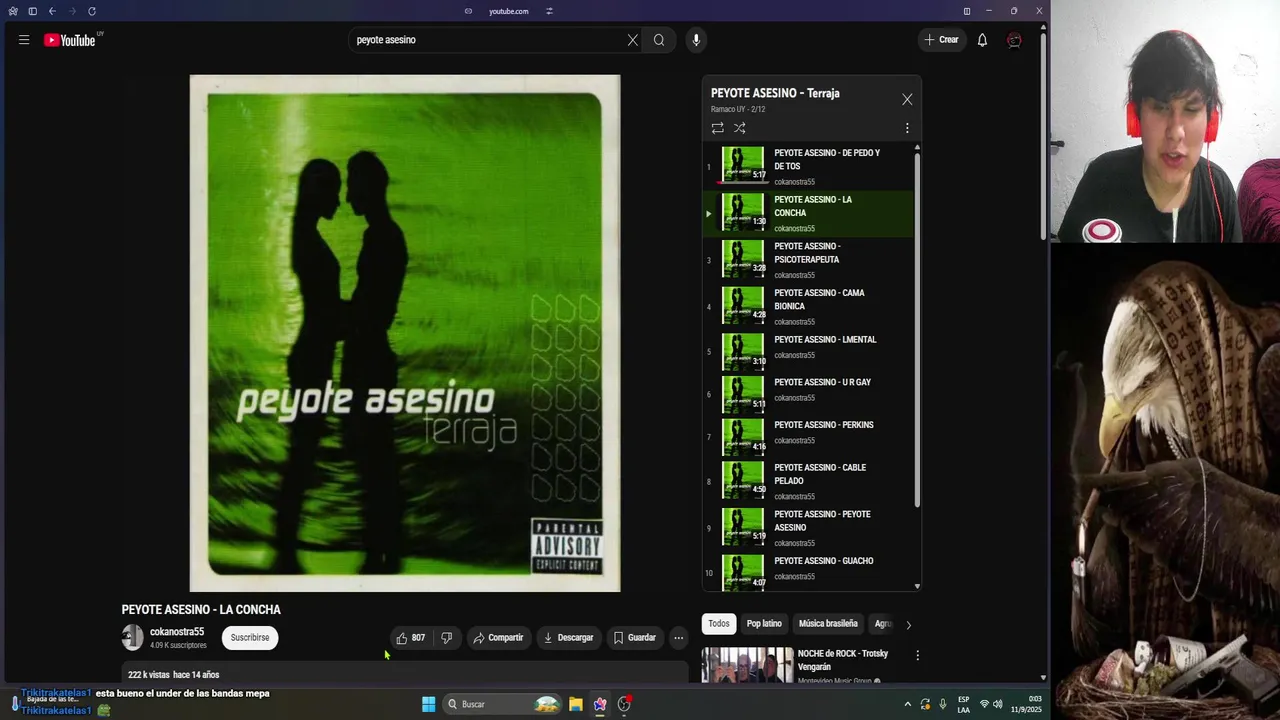
Task: Save the video with Guardar
Action: (634, 637)
